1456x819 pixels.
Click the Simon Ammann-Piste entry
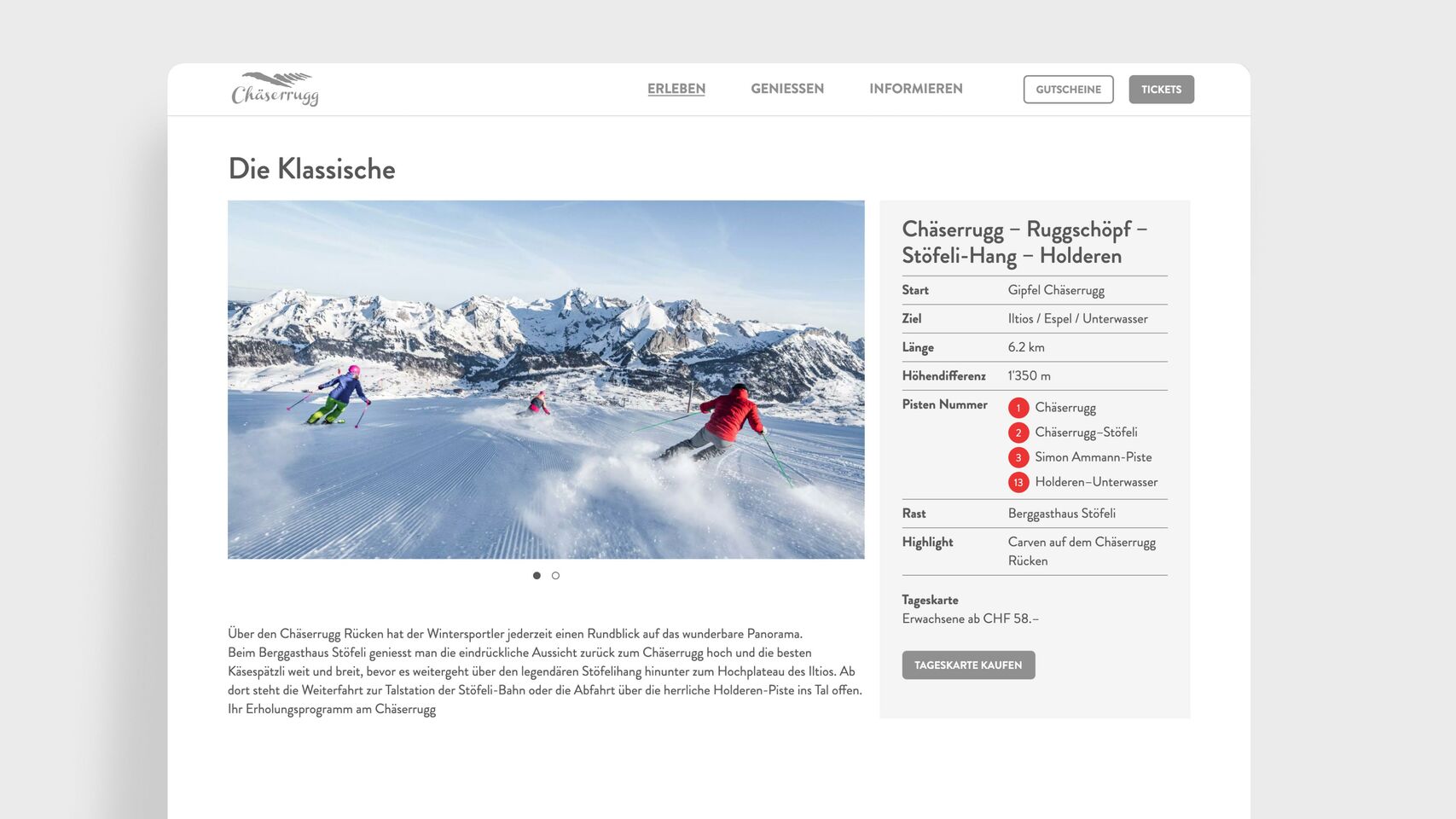pos(1093,457)
